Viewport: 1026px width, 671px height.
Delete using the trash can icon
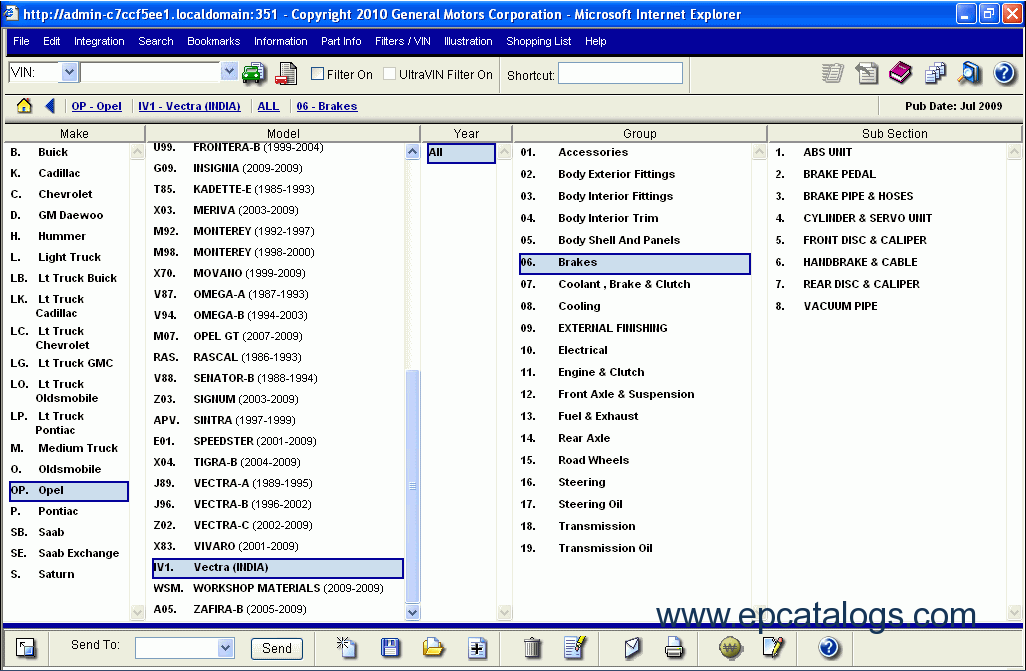click(533, 647)
